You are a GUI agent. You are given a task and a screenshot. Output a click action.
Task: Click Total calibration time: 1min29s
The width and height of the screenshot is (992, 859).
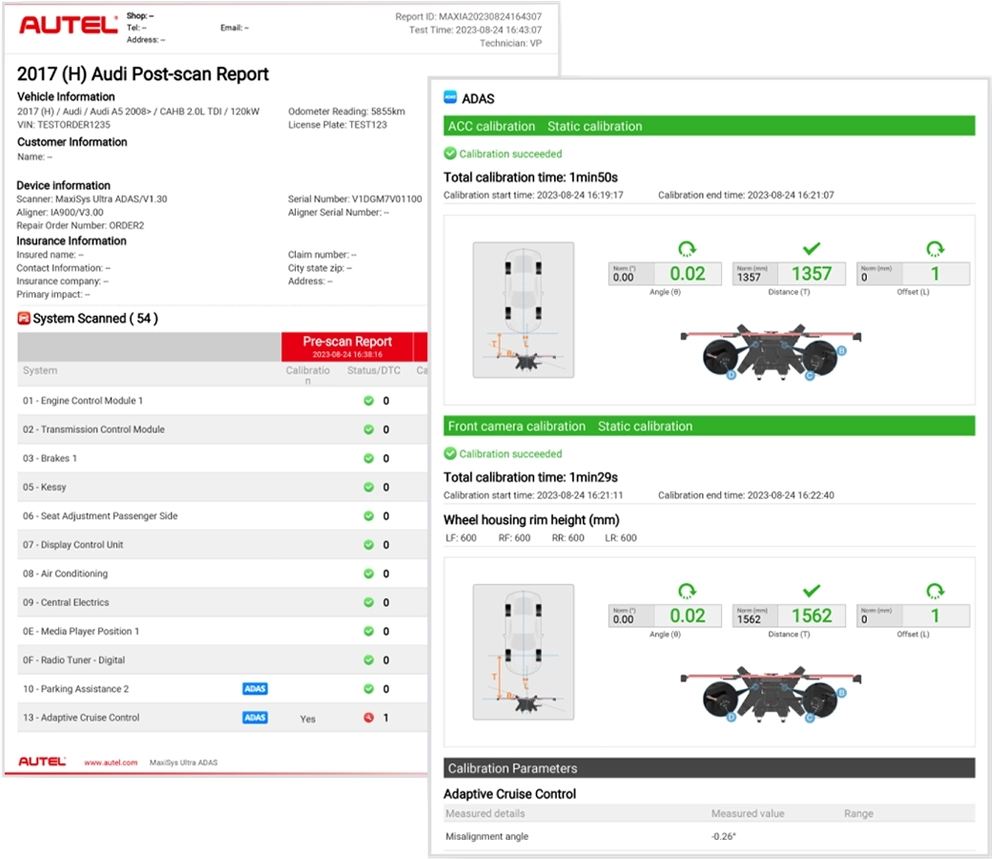click(530, 477)
